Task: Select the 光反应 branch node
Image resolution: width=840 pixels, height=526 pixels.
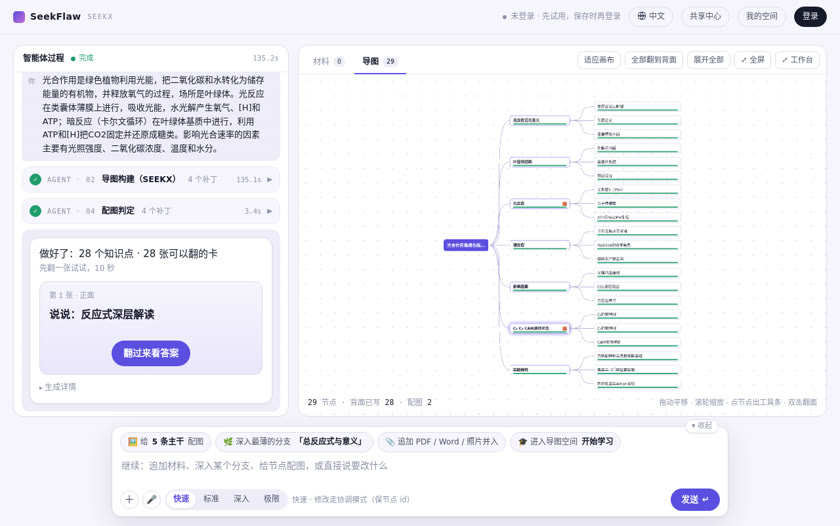Action: pos(539,204)
